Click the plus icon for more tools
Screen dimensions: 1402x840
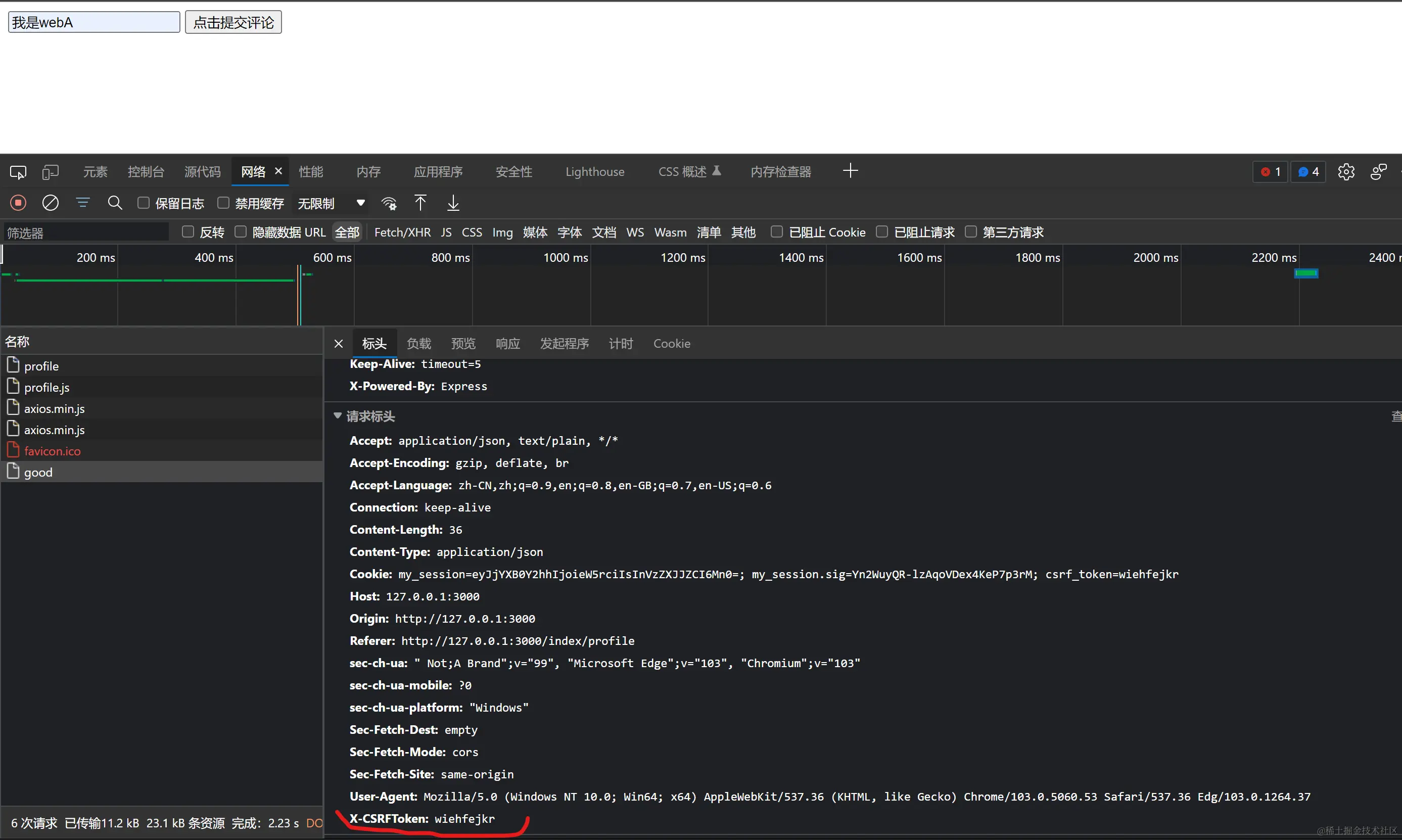(x=850, y=171)
